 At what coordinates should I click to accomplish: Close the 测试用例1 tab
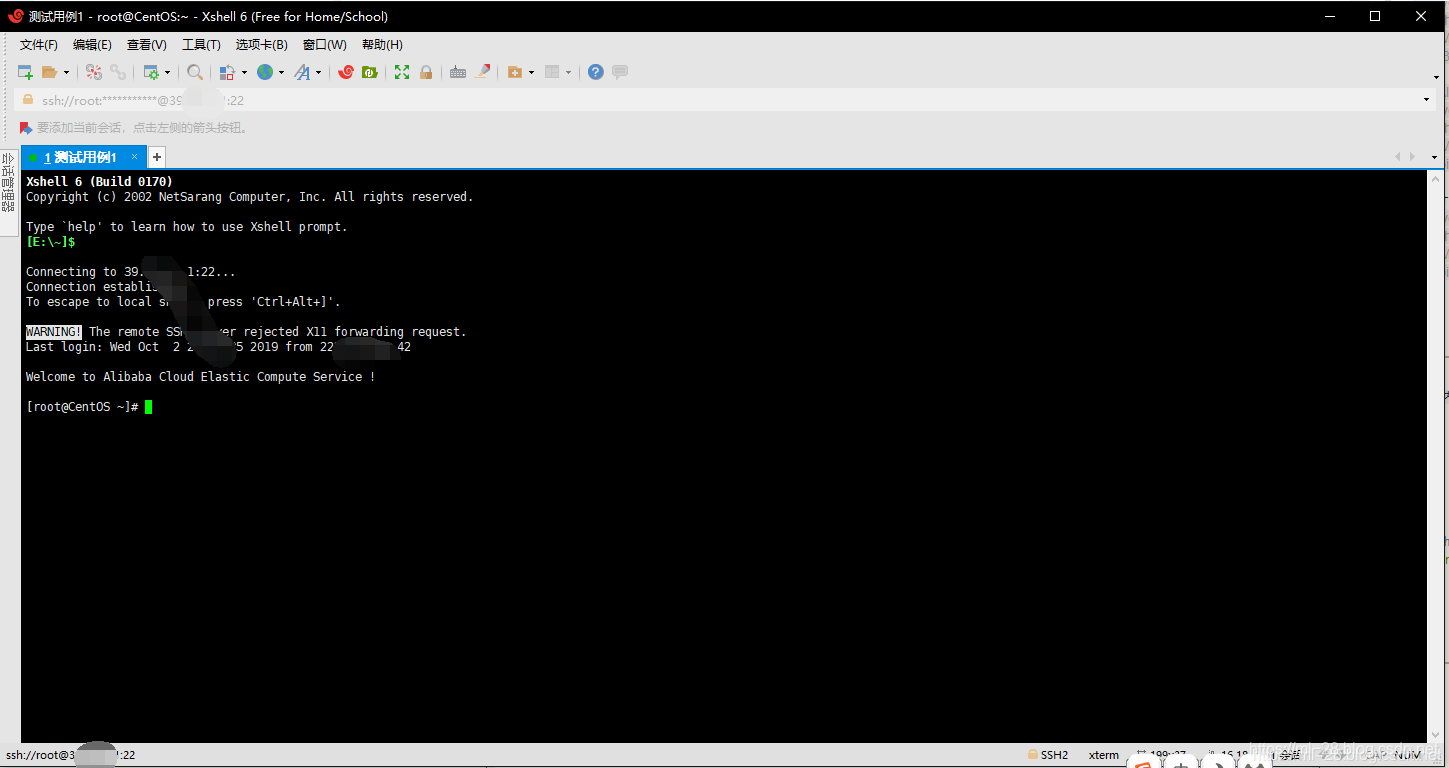pyautogui.click(x=135, y=157)
